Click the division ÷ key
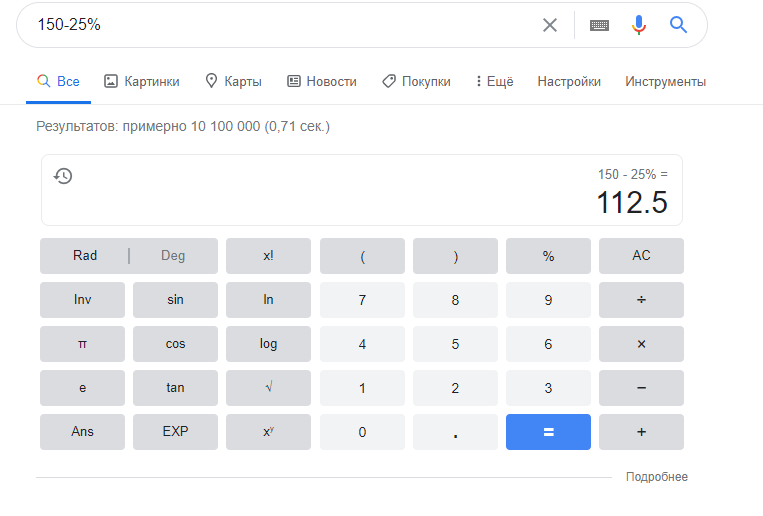 (x=641, y=300)
